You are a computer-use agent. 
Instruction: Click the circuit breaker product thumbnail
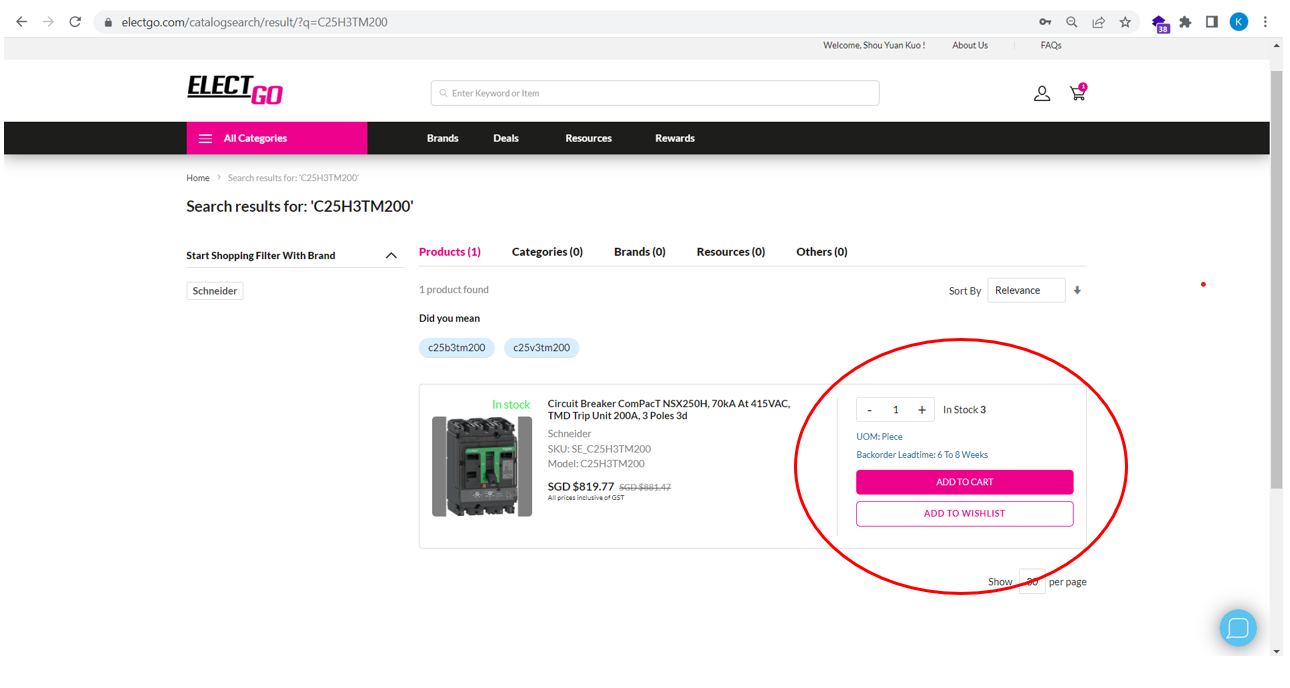pos(482,466)
